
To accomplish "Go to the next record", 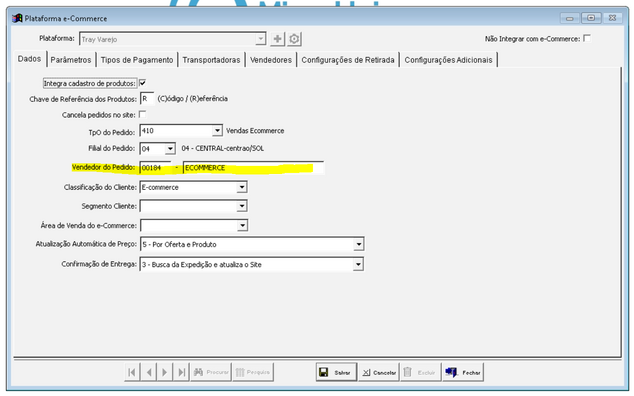I will [x=165, y=372].
